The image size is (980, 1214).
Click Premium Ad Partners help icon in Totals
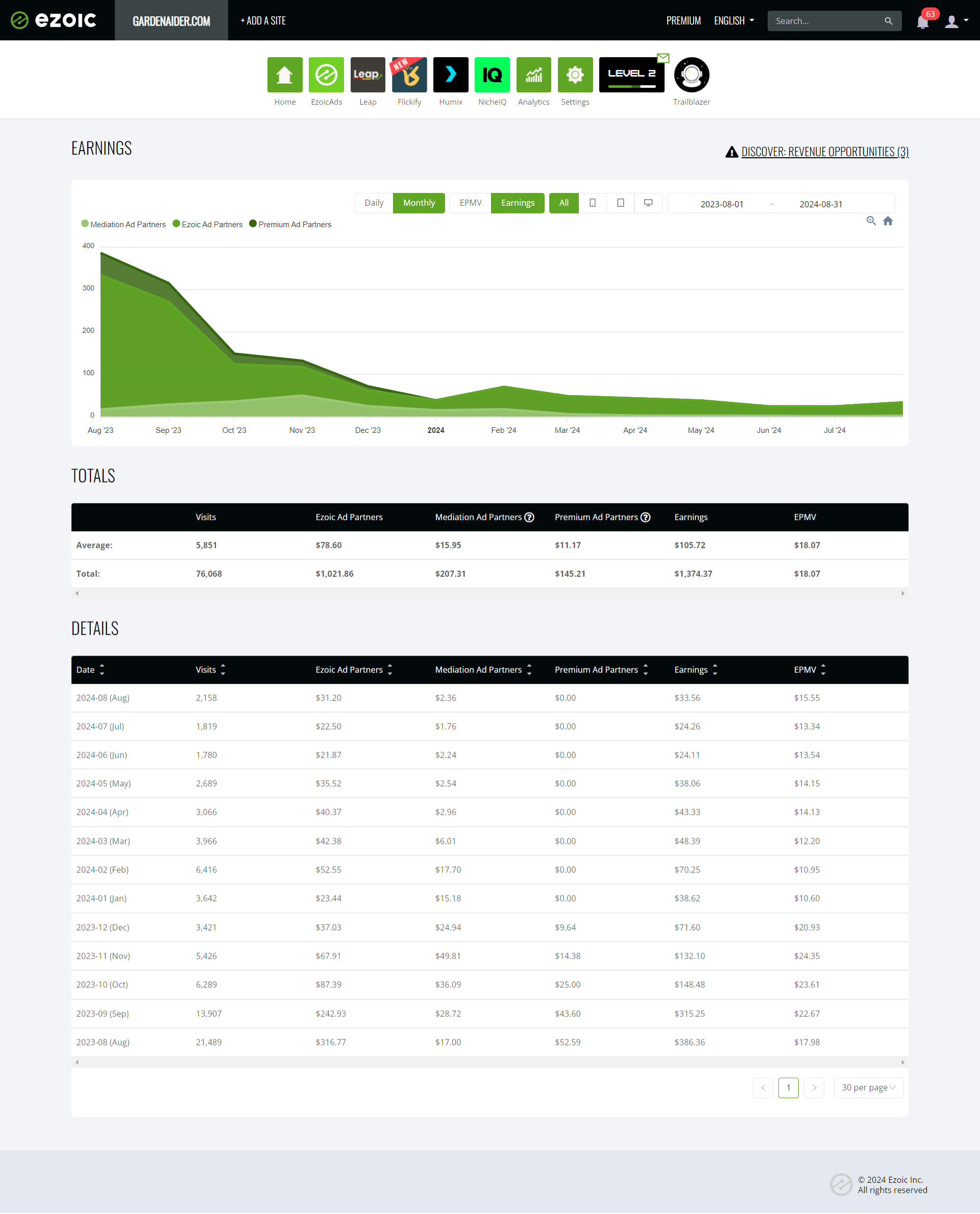645,517
